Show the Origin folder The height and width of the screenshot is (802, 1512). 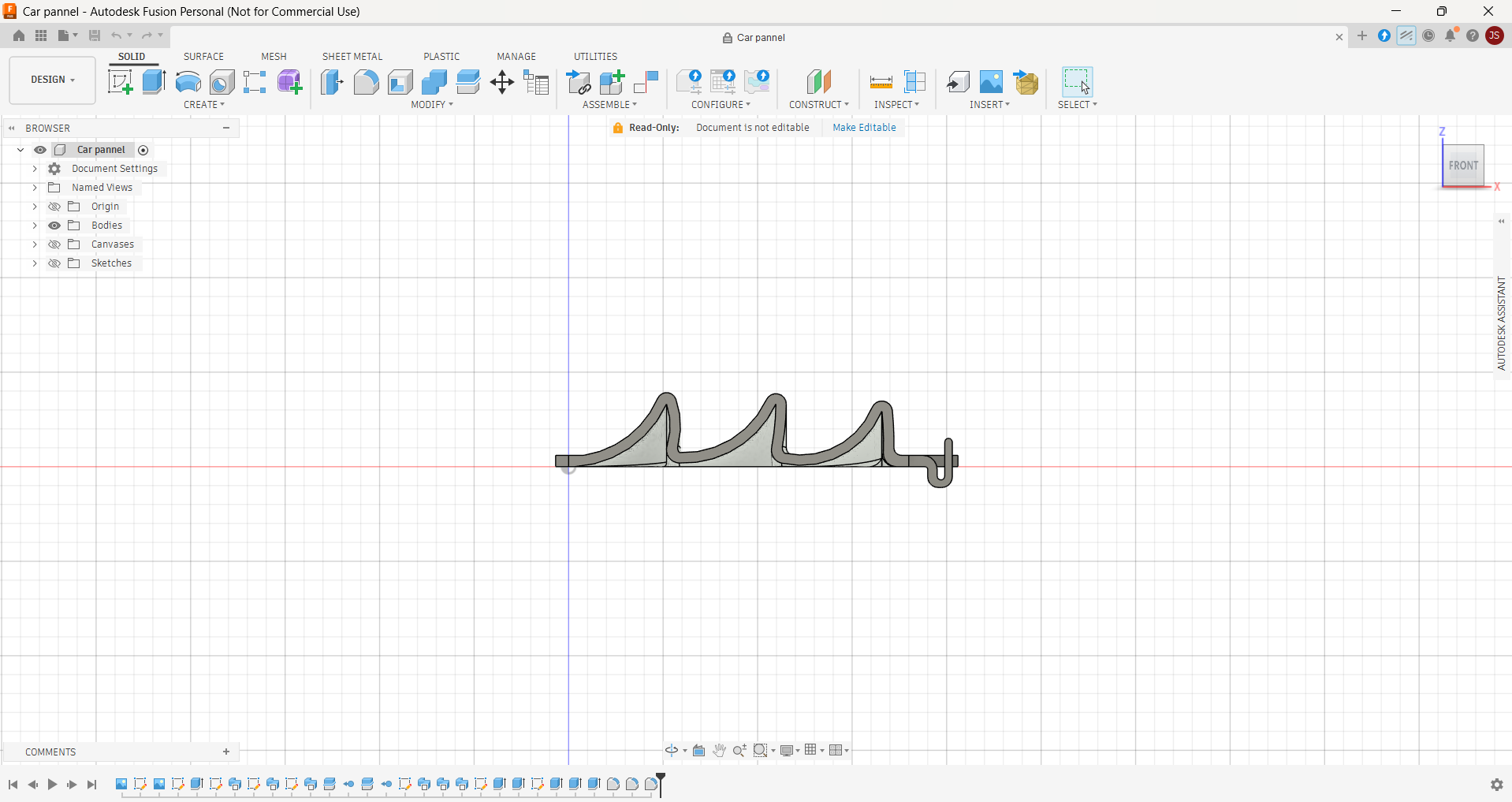click(54, 207)
